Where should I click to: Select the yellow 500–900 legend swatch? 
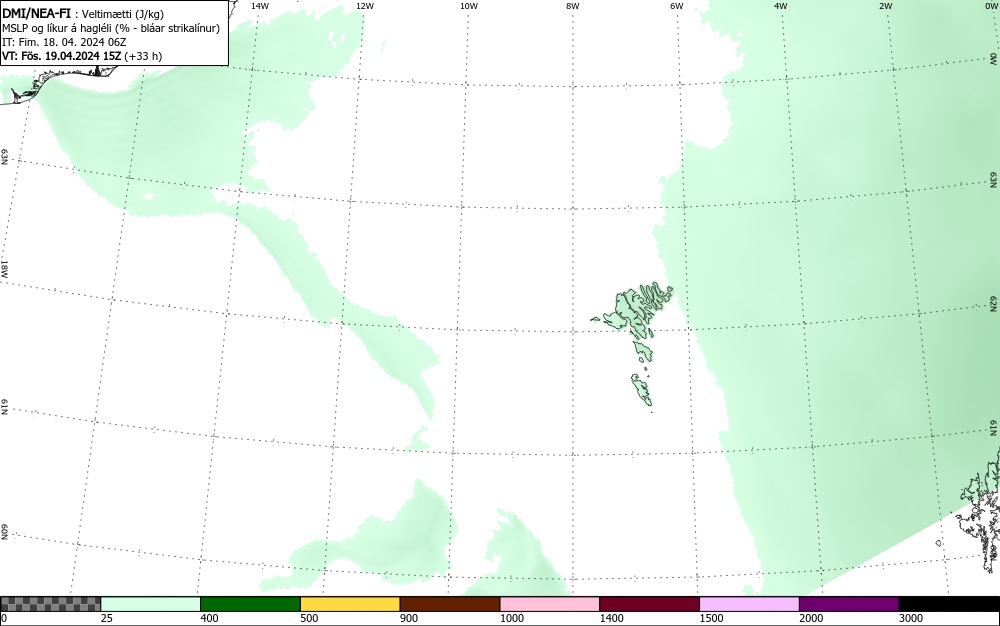(x=350, y=604)
